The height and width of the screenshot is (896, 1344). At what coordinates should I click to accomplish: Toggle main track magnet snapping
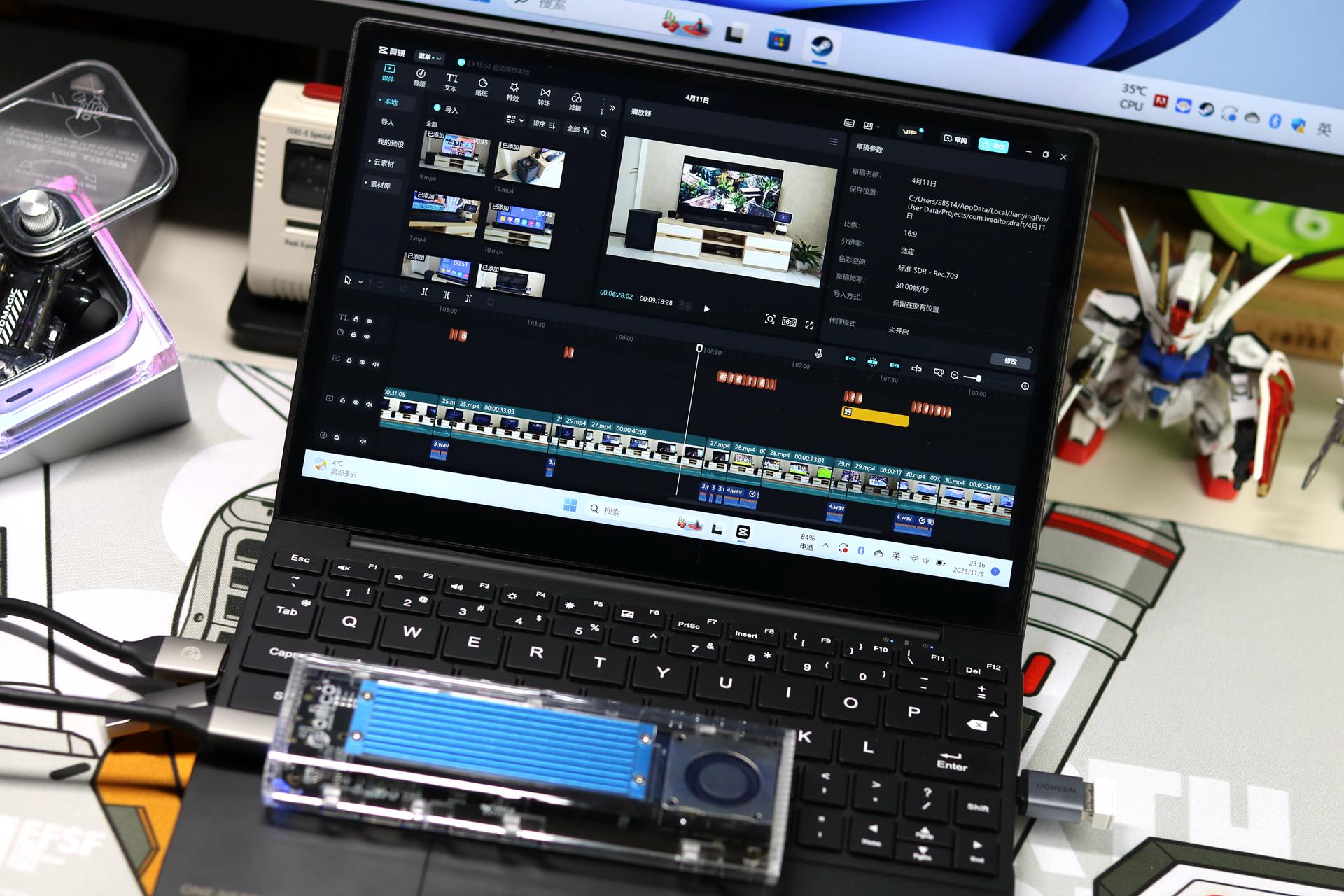click(850, 358)
